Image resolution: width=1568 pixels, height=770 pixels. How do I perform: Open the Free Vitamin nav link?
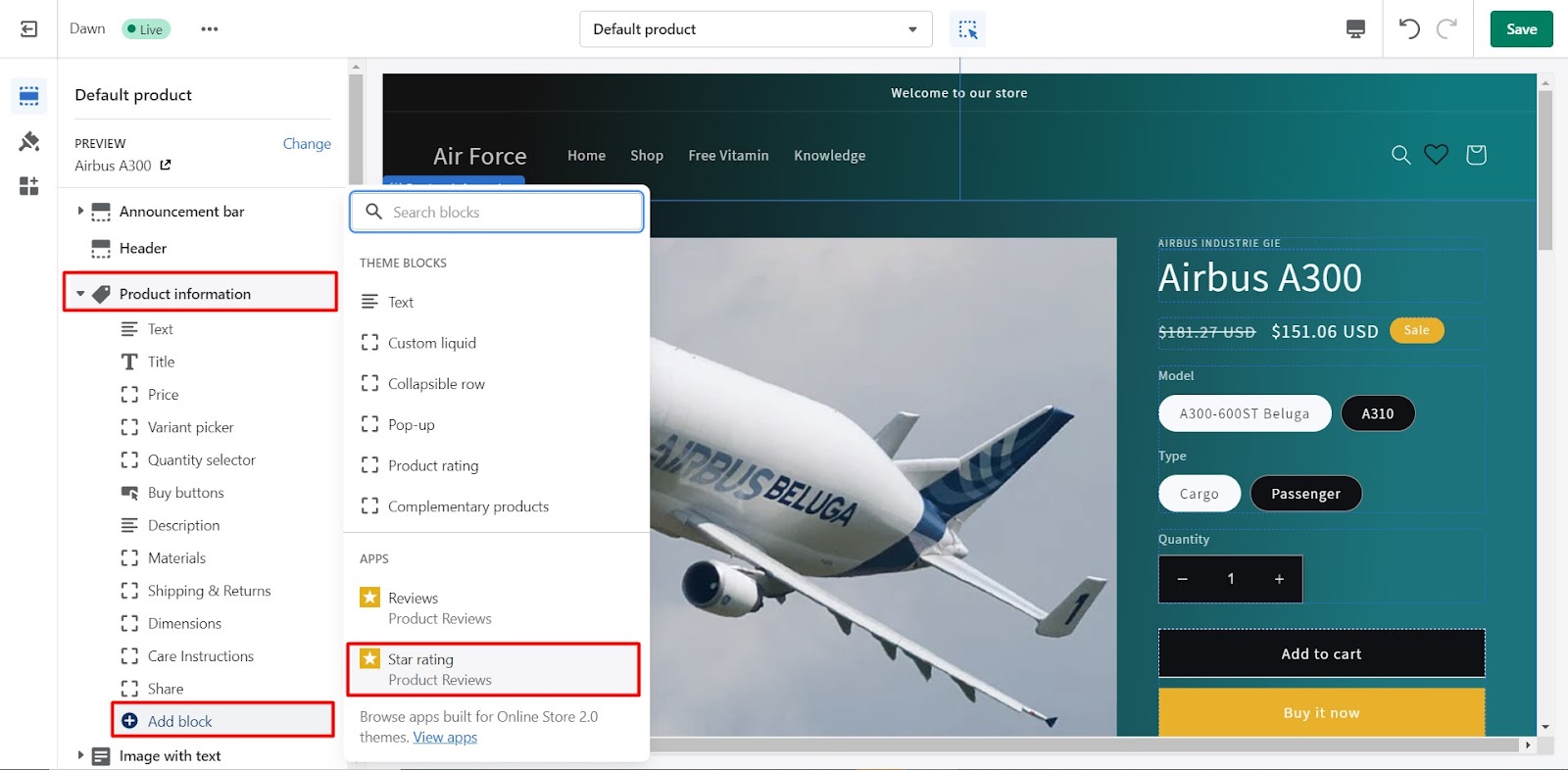click(728, 155)
